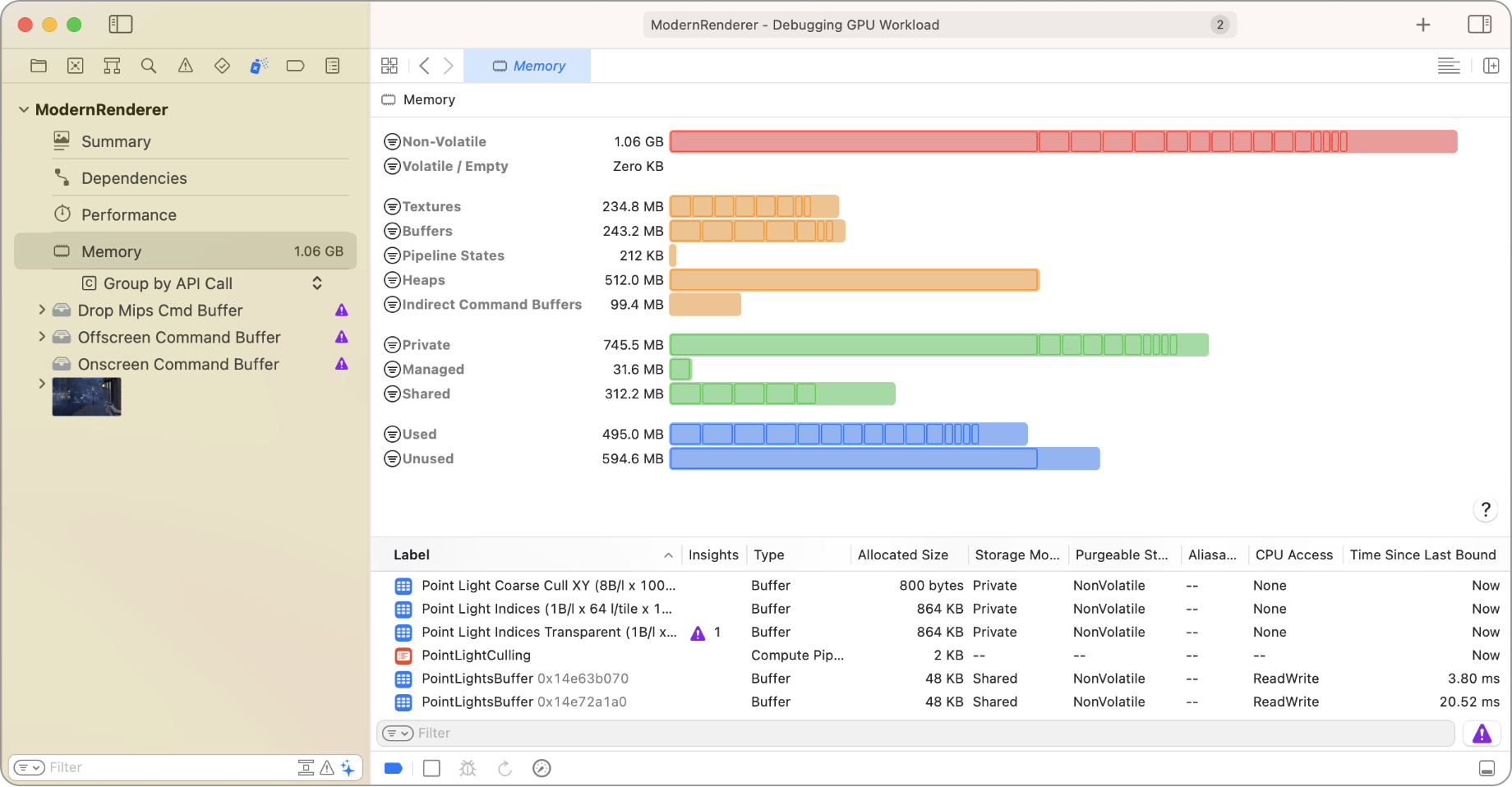Image resolution: width=1512 pixels, height=787 pixels.
Task: Toggle the left navigator sidebar
Action: [121, 25]
